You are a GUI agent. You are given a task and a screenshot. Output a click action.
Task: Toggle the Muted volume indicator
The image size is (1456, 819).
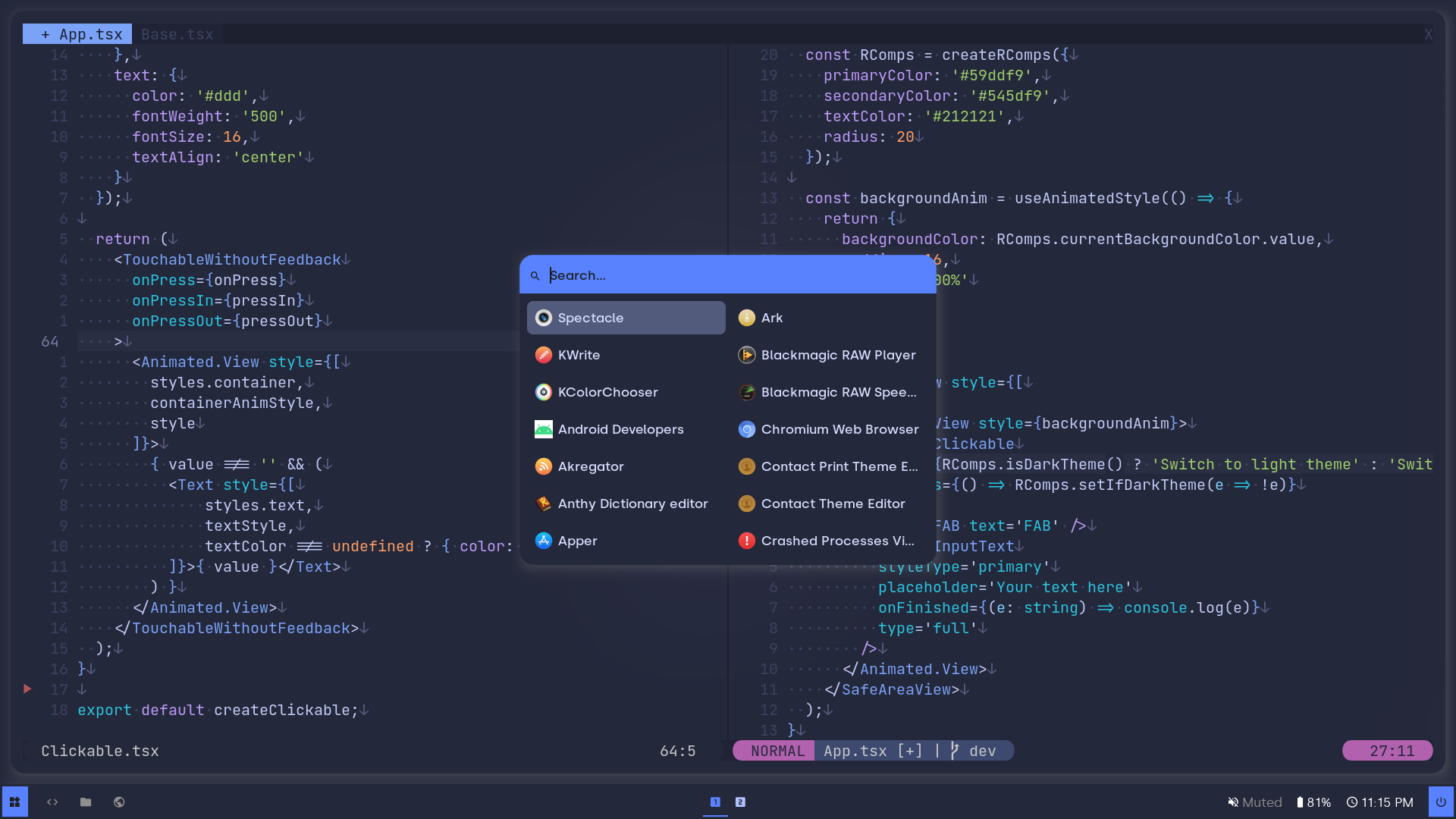(1254, 802)
